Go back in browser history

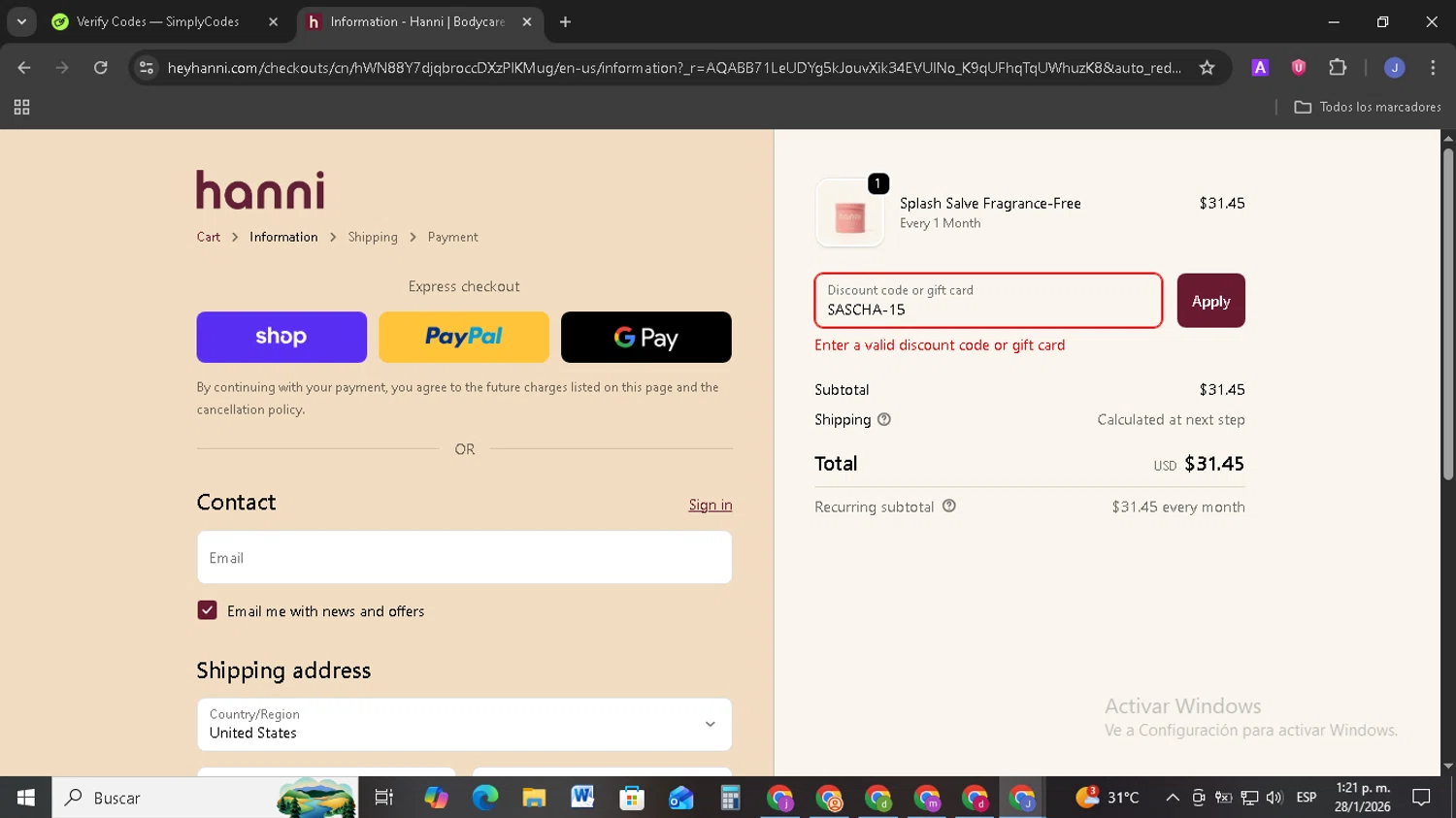click(24, 67)
